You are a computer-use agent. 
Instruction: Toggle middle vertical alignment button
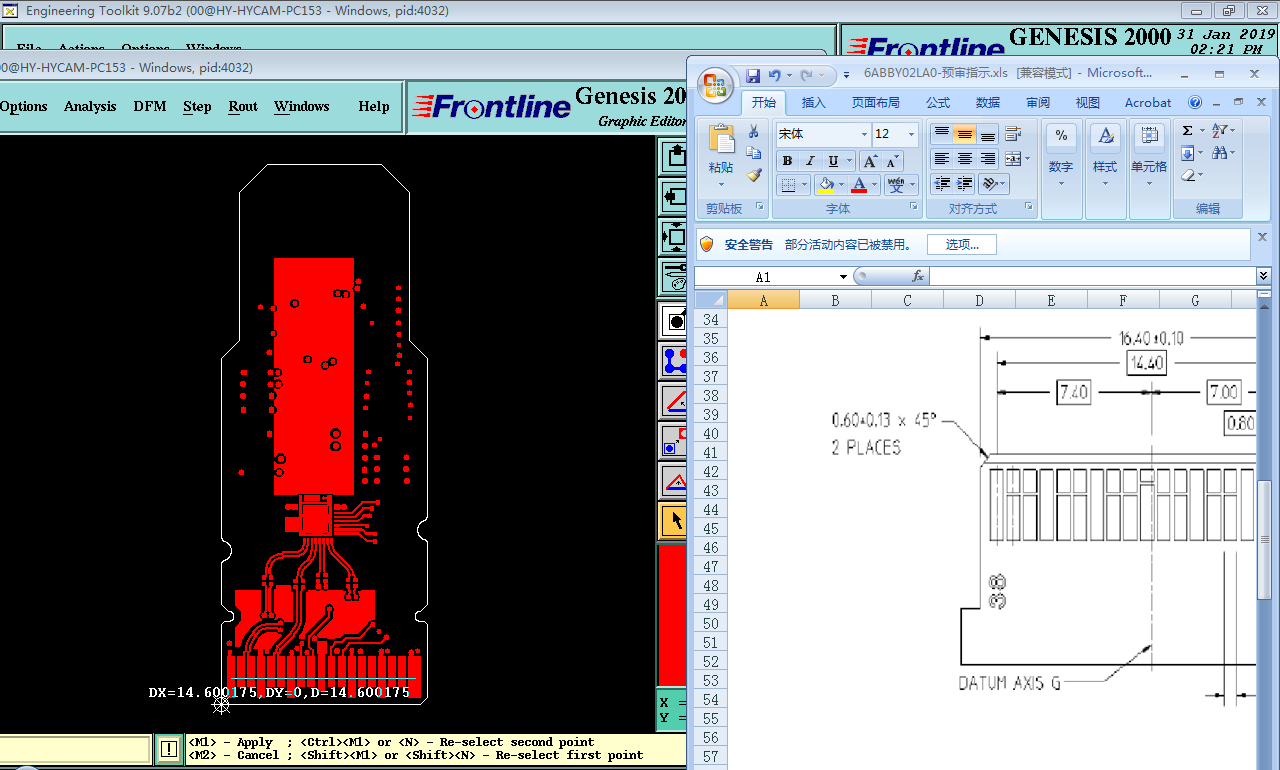pos(964,134)
